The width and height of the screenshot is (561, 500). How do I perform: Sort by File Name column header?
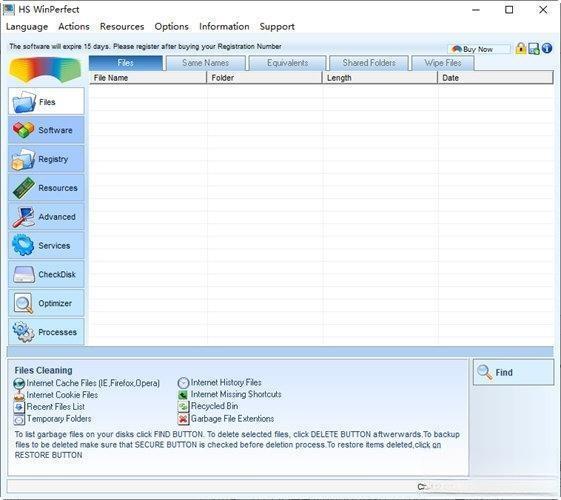click(x=148, y=78)
